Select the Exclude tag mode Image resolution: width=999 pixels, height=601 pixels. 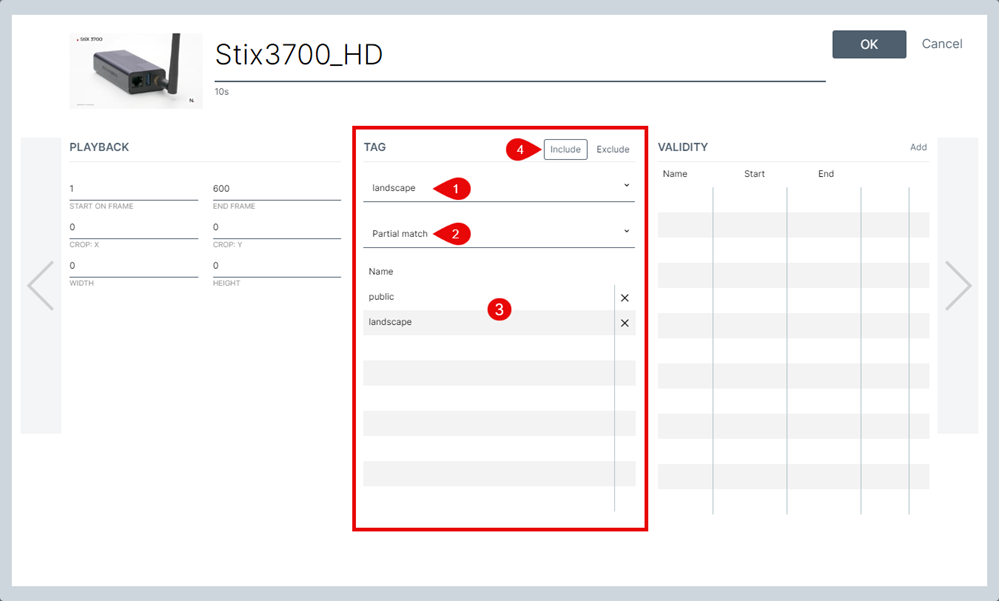click(613, 149)
